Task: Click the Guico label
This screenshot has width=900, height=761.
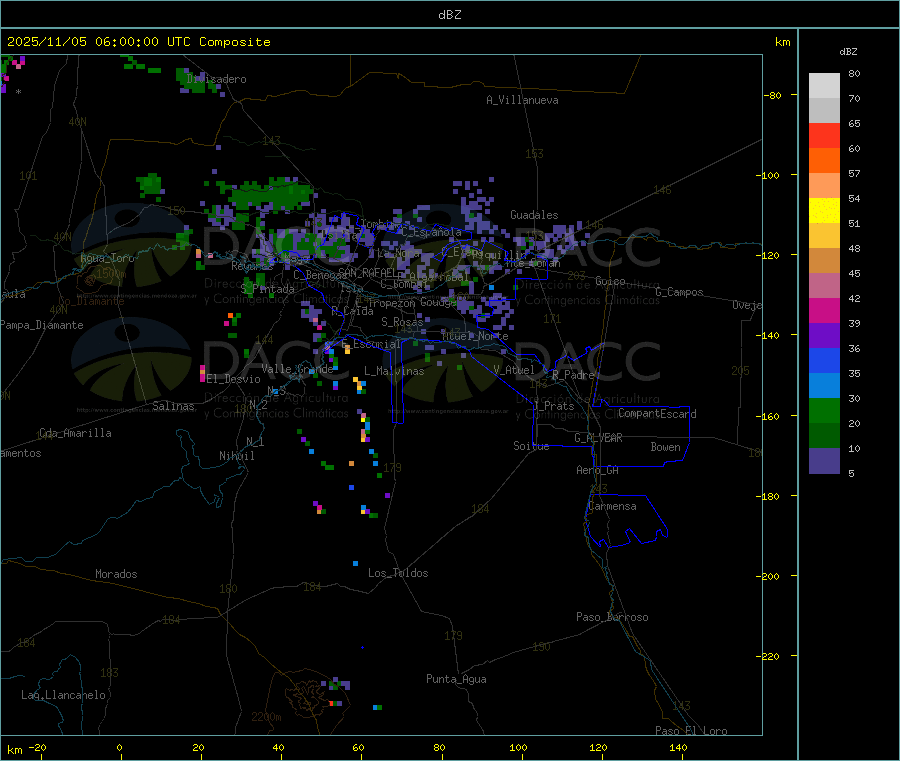Action: tap(610, 281)
